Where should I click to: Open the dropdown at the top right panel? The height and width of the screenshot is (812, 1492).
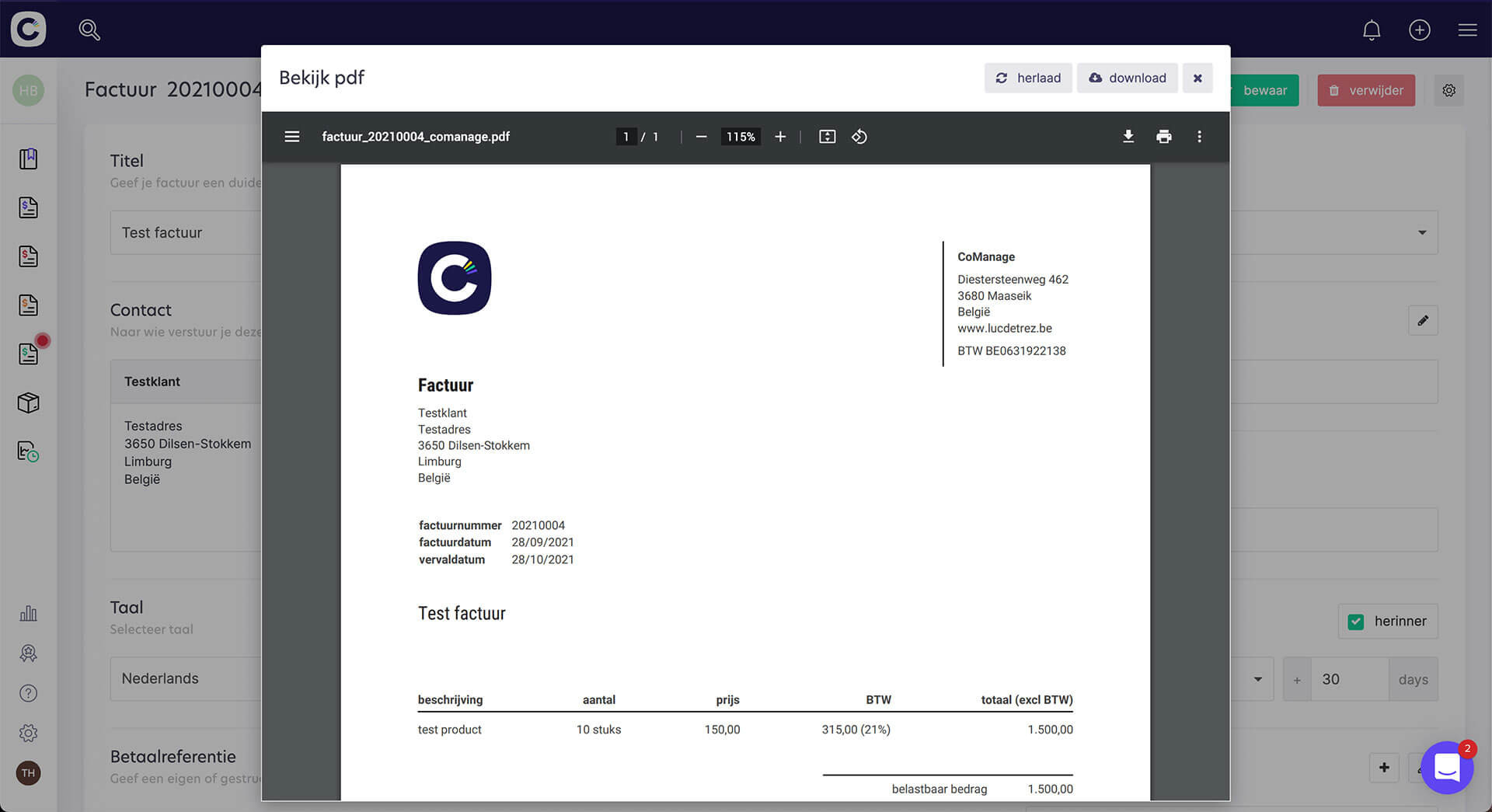pos(1421,232)
